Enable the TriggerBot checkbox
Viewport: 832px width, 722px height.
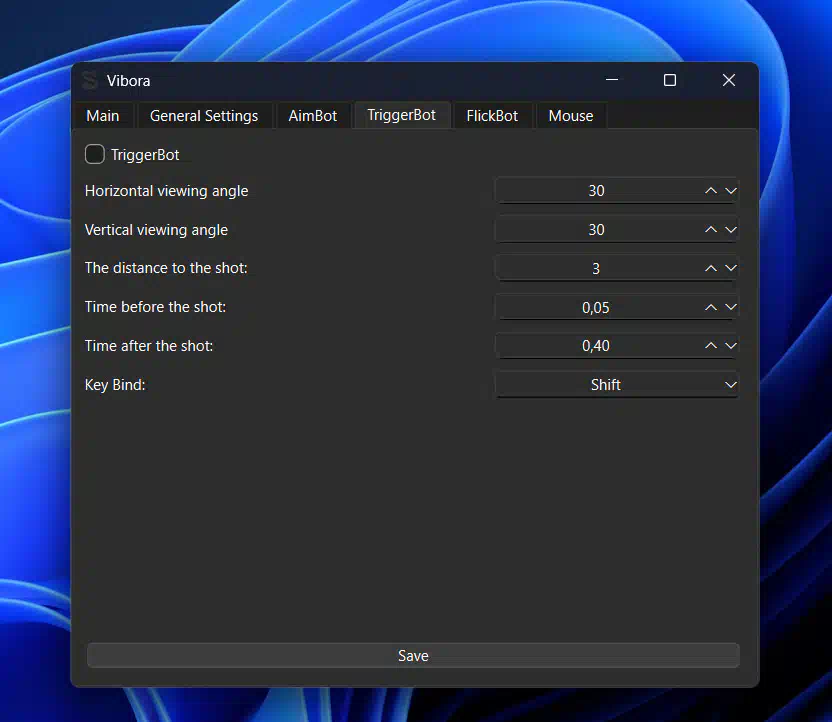click(94, 154)
